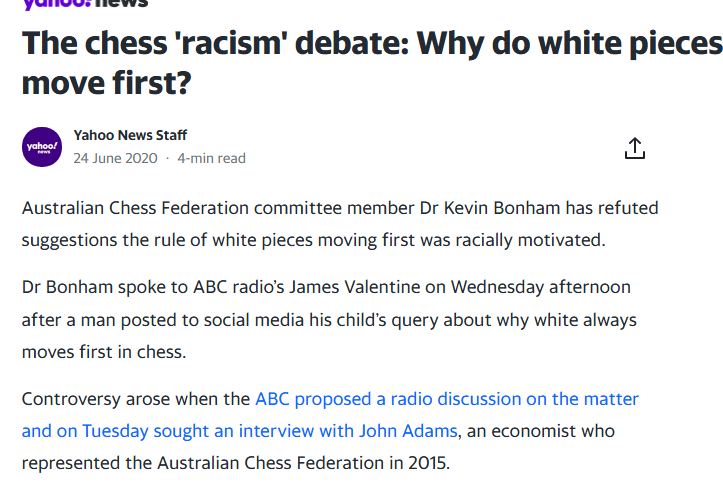Click the phrase 'moves first in chess.'
The height and width of the screenshot is (494, 723).
[x=104, y=352]
